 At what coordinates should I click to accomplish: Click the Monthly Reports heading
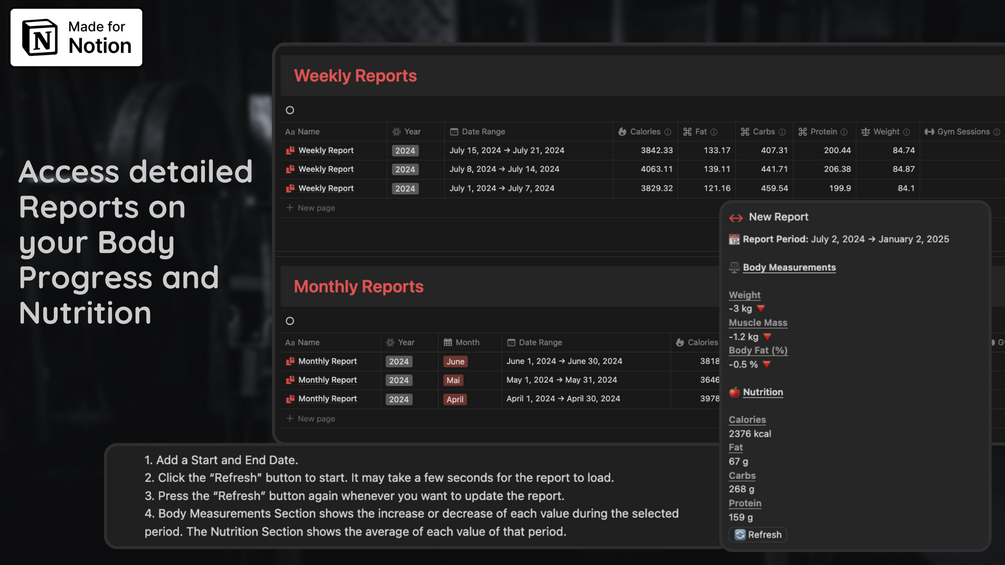click(x=358, y=286)
